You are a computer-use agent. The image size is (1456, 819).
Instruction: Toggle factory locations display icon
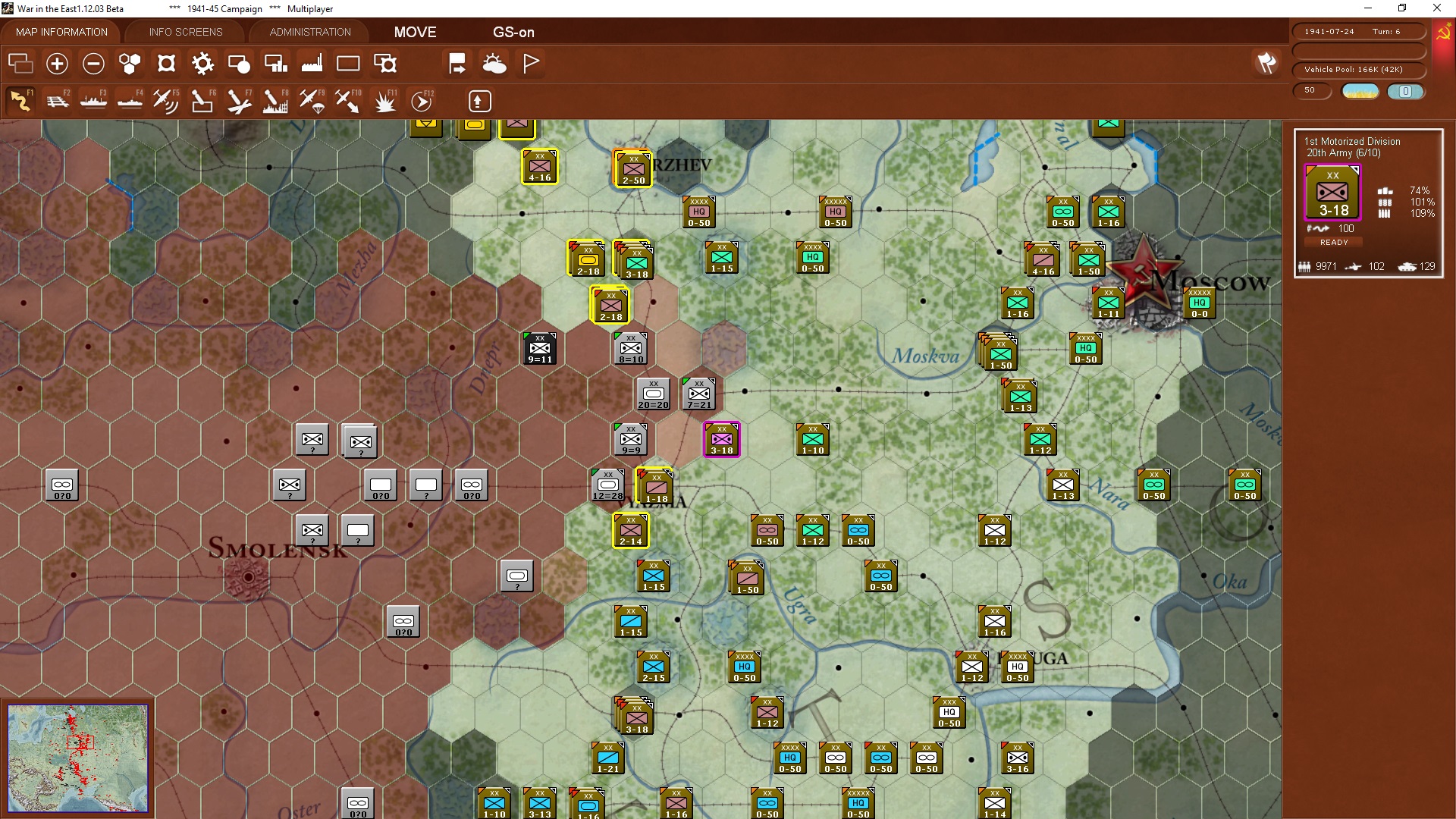(x=312, y=64)
